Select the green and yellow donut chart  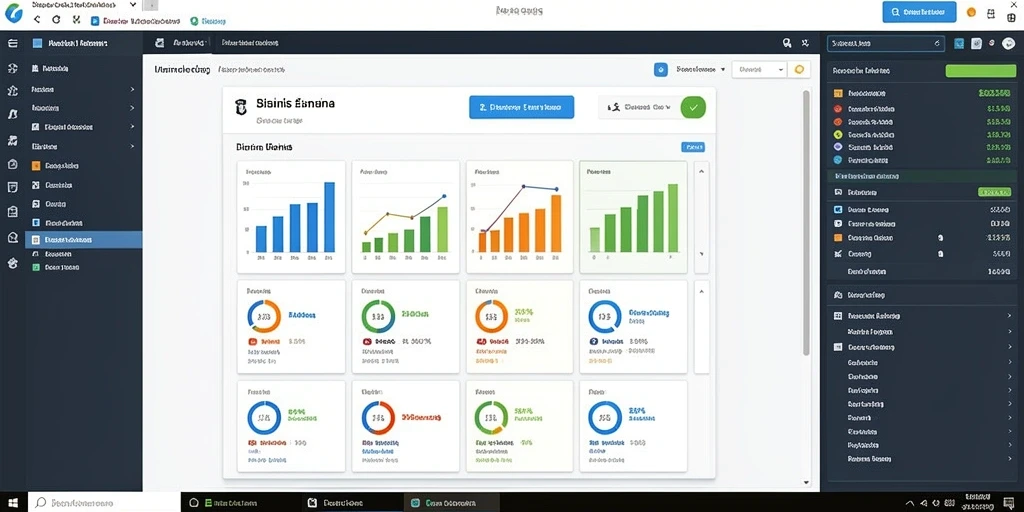pyautogui.click(x=491, y=417)
